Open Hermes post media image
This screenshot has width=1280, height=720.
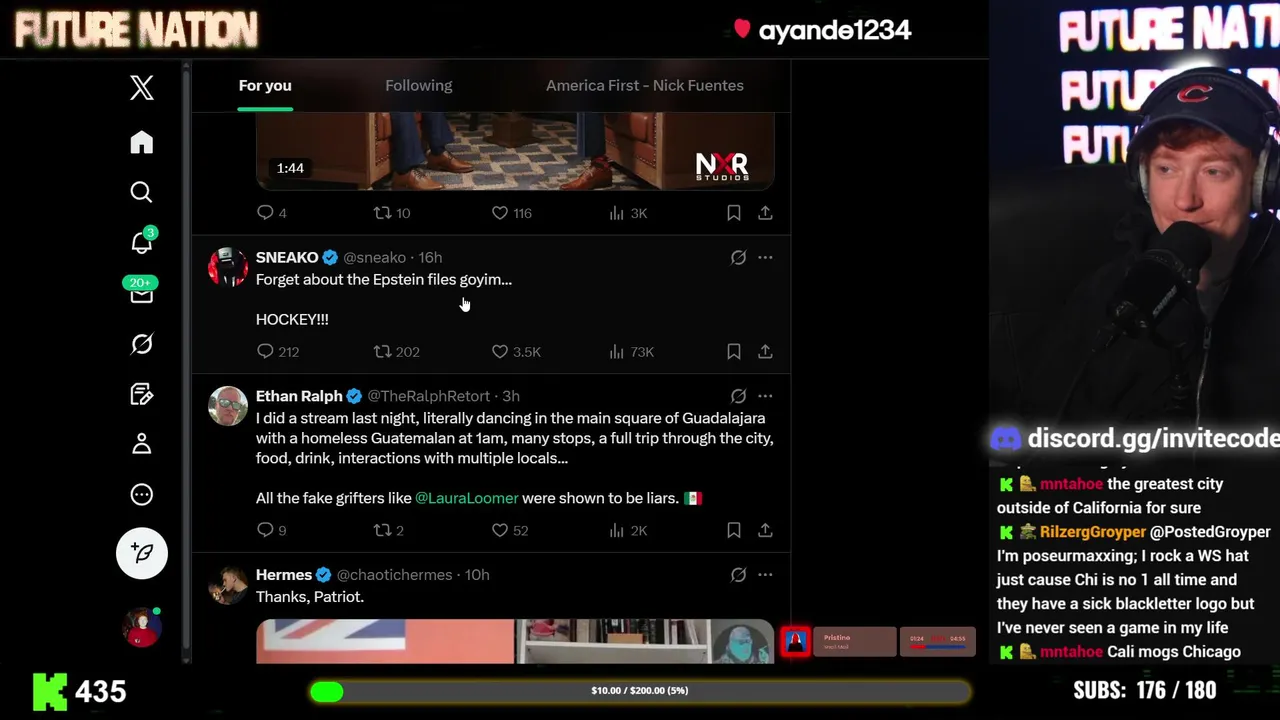(515, 641)
